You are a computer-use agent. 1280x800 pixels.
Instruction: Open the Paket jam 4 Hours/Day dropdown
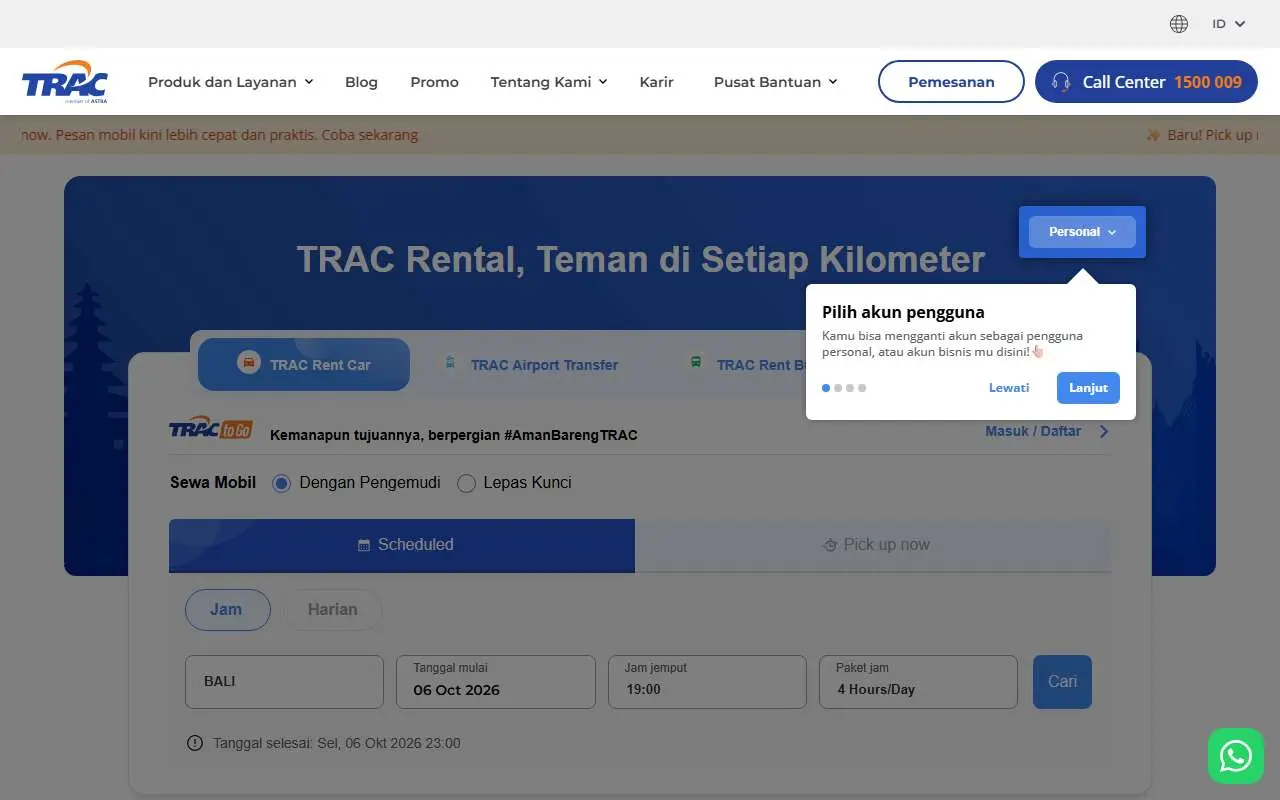[x=918, y=682]
